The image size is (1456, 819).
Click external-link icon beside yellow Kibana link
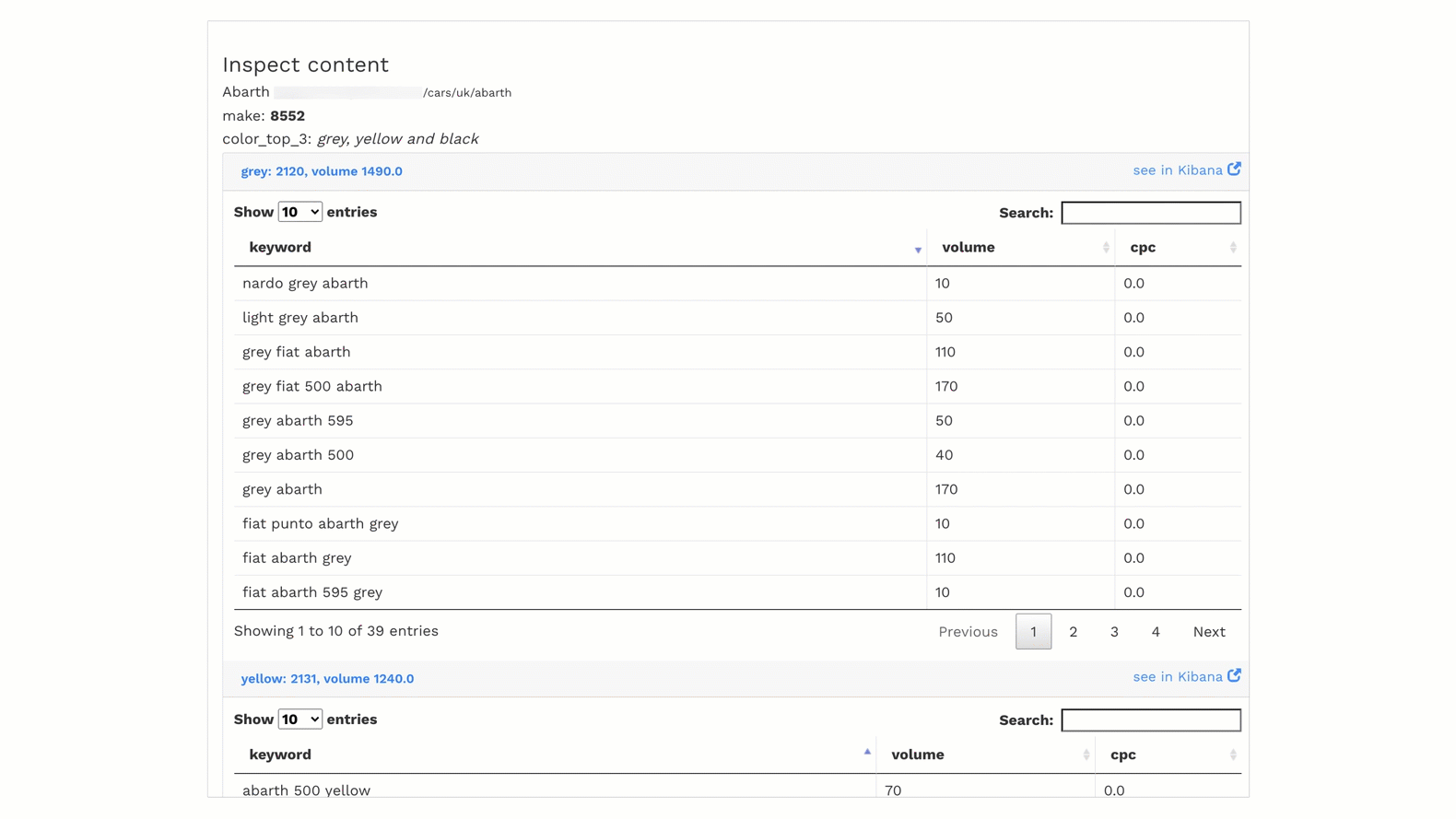pos(1234,676)
